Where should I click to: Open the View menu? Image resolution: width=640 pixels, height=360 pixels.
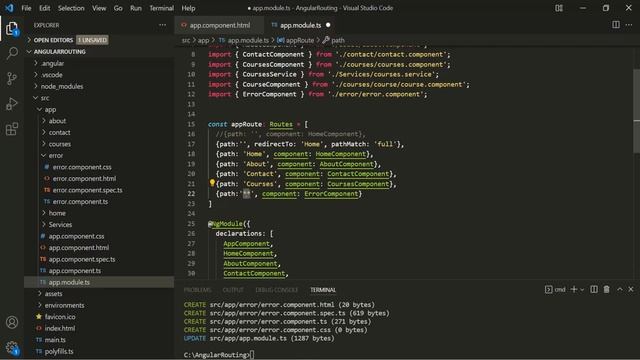pyautogui.click(x=99, y=8)
